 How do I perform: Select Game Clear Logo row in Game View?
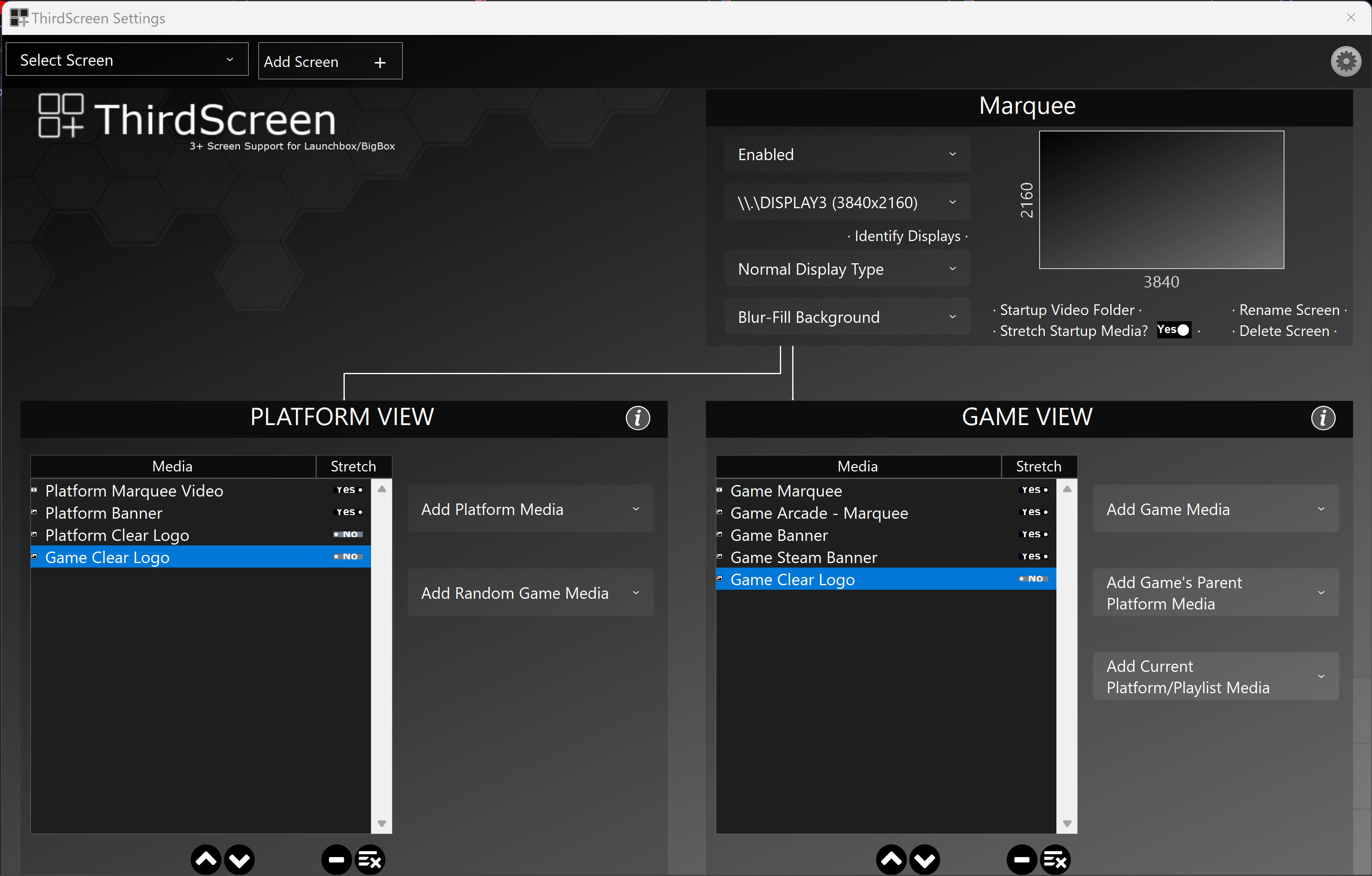tap(886, 579)
